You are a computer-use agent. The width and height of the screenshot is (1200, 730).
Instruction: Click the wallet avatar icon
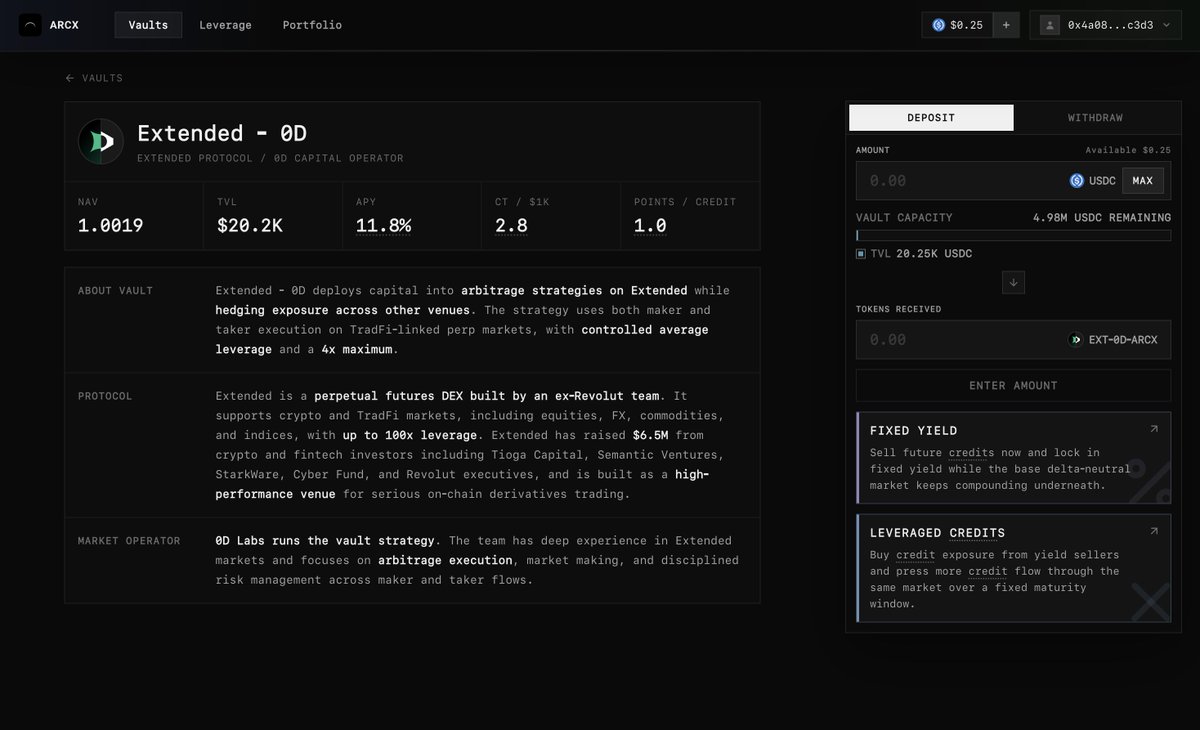pos(1050,25)
